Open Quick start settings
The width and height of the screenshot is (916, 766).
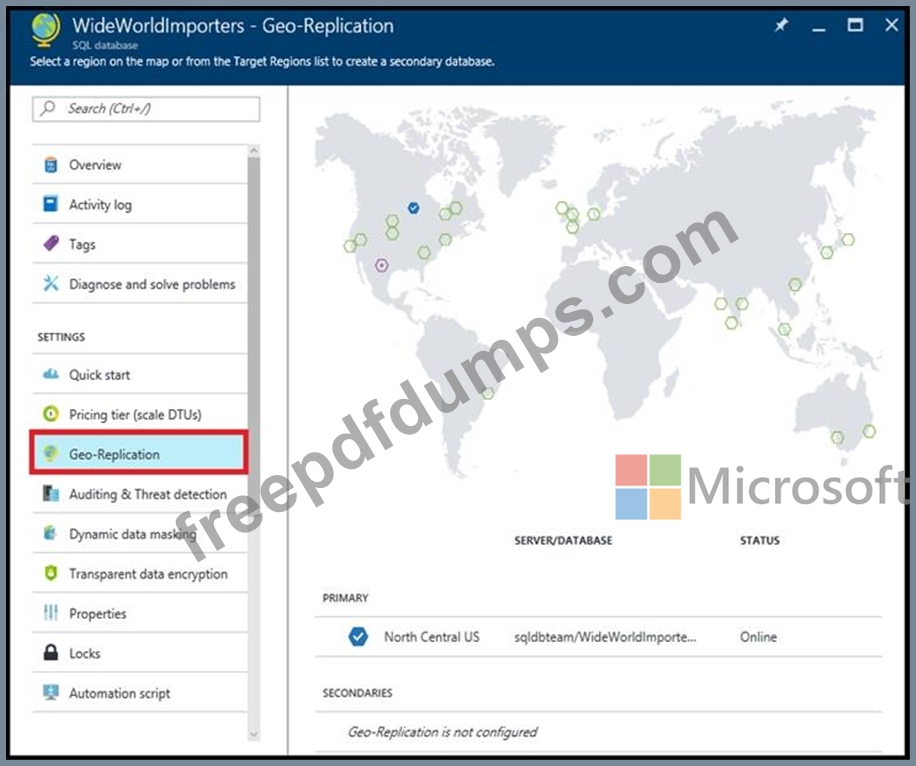click(140, 374)
